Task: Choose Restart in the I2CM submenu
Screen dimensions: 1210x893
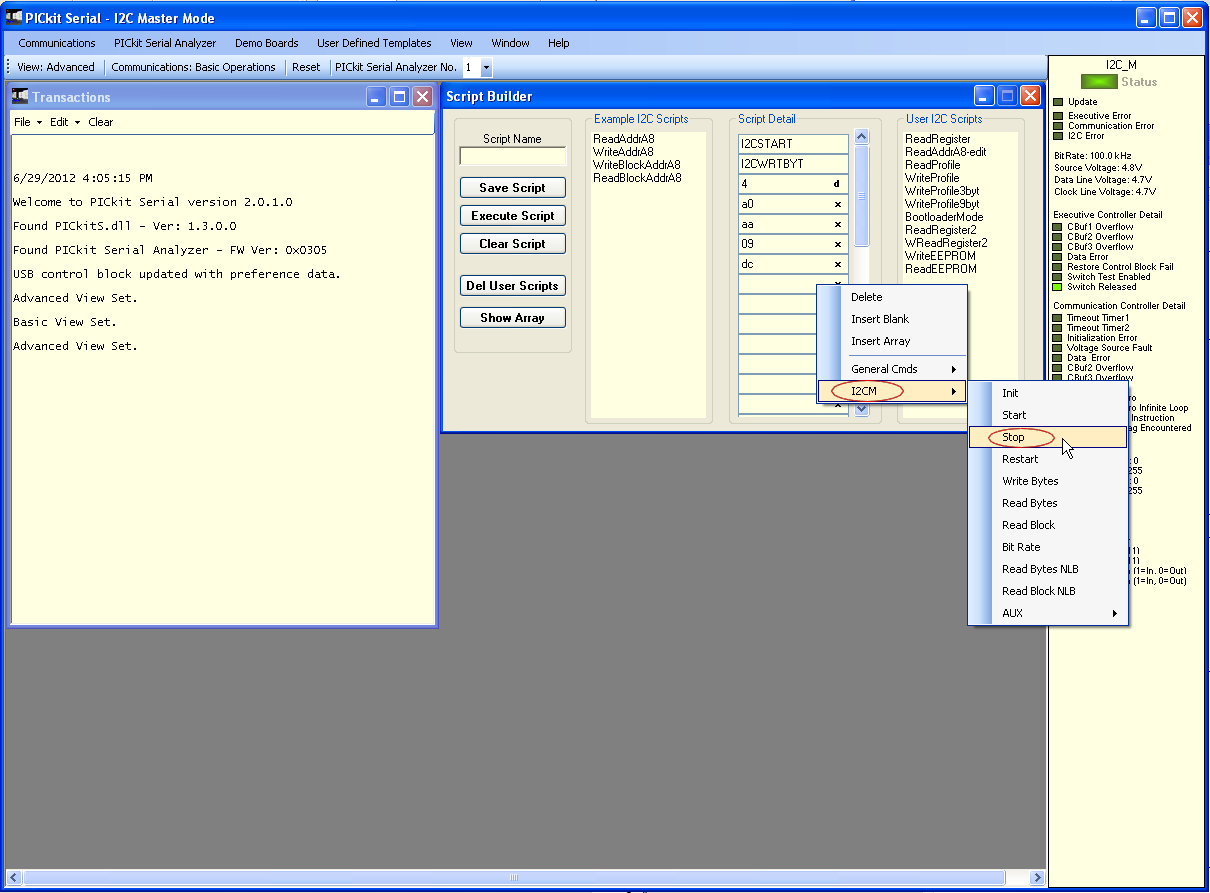Action: click(1048, 459)
